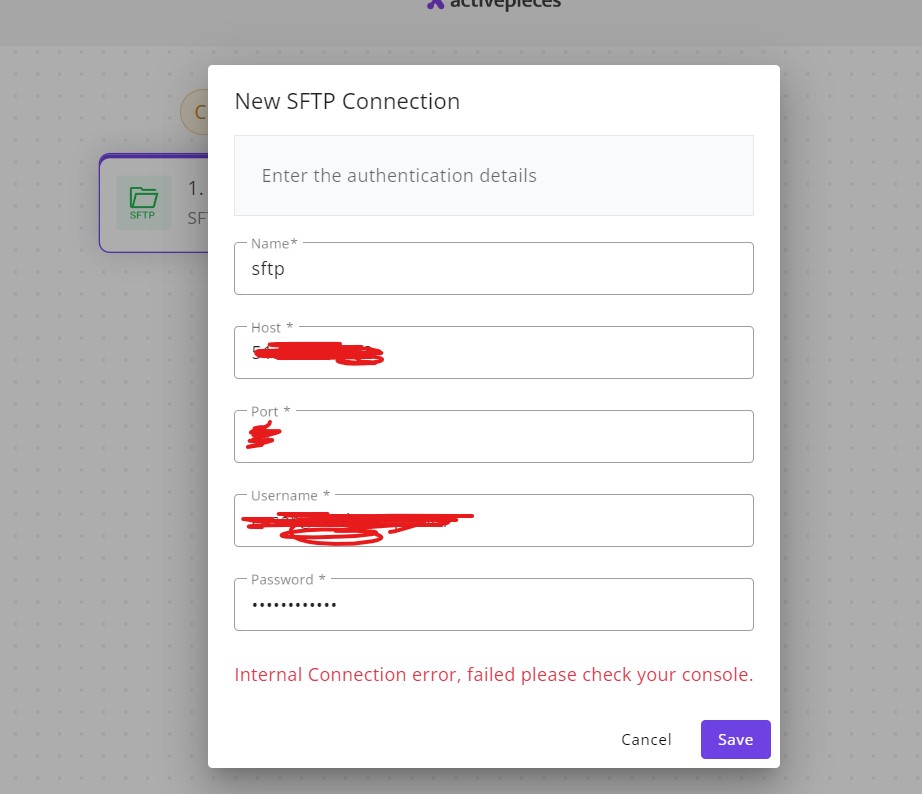Focus the Password input field

(493, 605)
